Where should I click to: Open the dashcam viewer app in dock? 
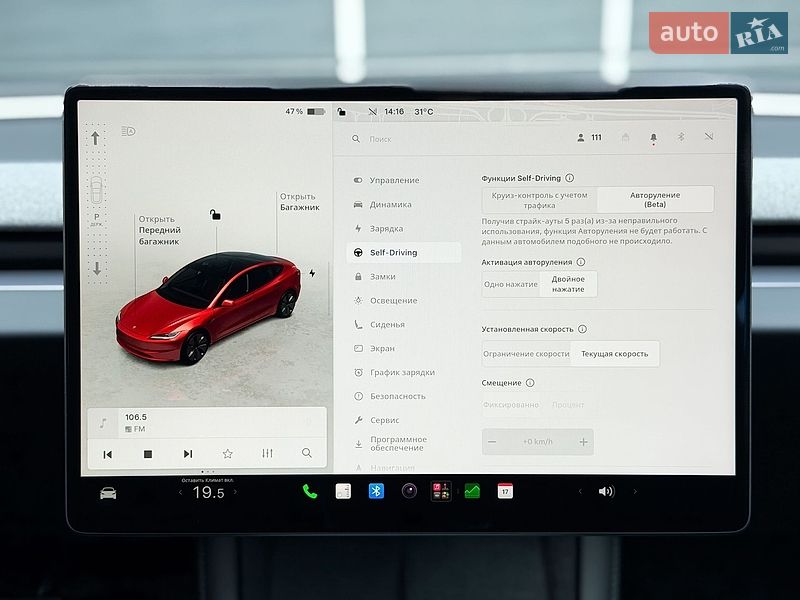pos(343,491)
